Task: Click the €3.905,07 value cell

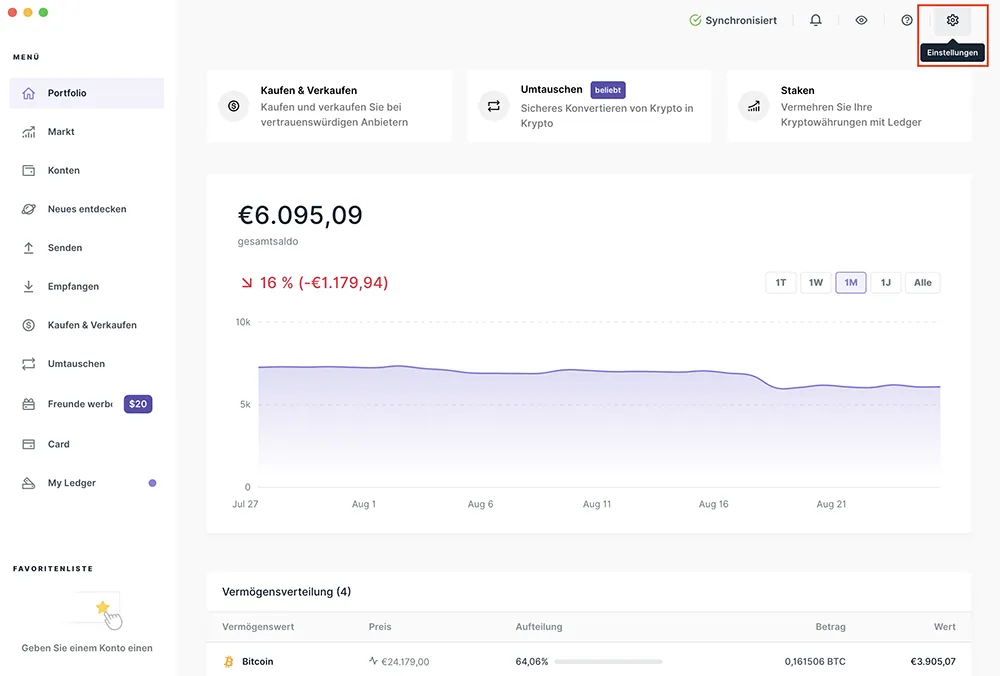Action: click(932, 661)
